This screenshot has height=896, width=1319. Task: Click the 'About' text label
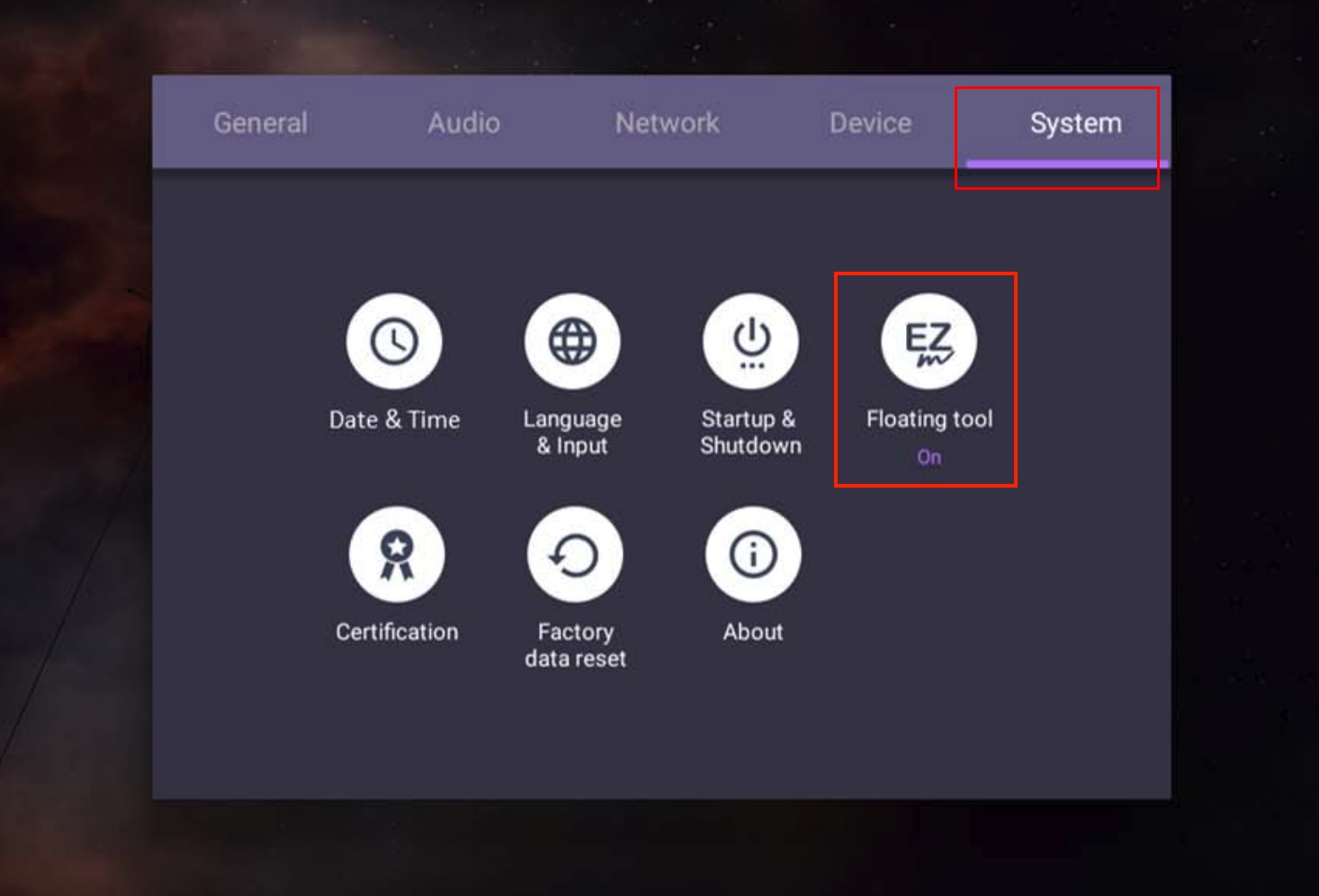[x=753, y=632]
